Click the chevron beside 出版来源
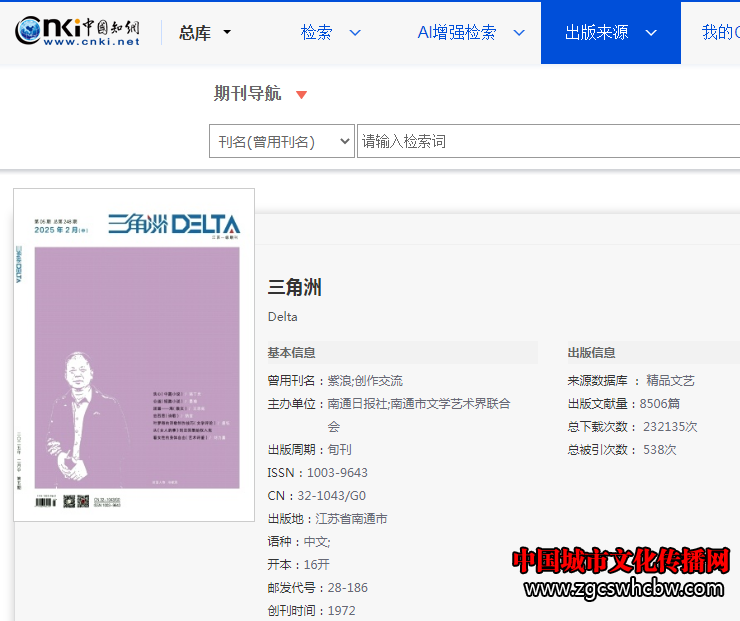740x621 pixels. (651, 33)
